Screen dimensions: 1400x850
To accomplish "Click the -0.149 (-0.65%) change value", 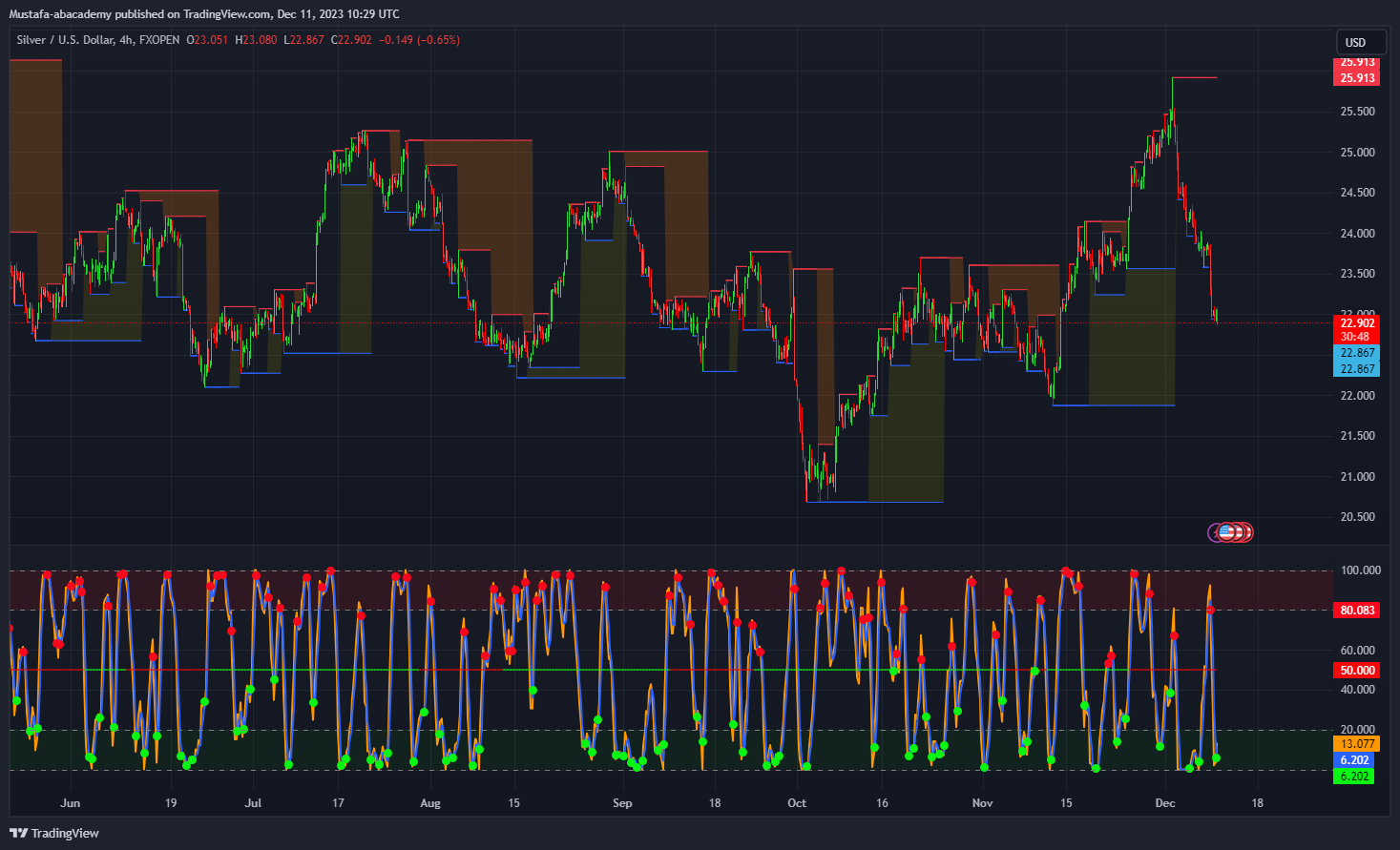I will click(419, 40).
